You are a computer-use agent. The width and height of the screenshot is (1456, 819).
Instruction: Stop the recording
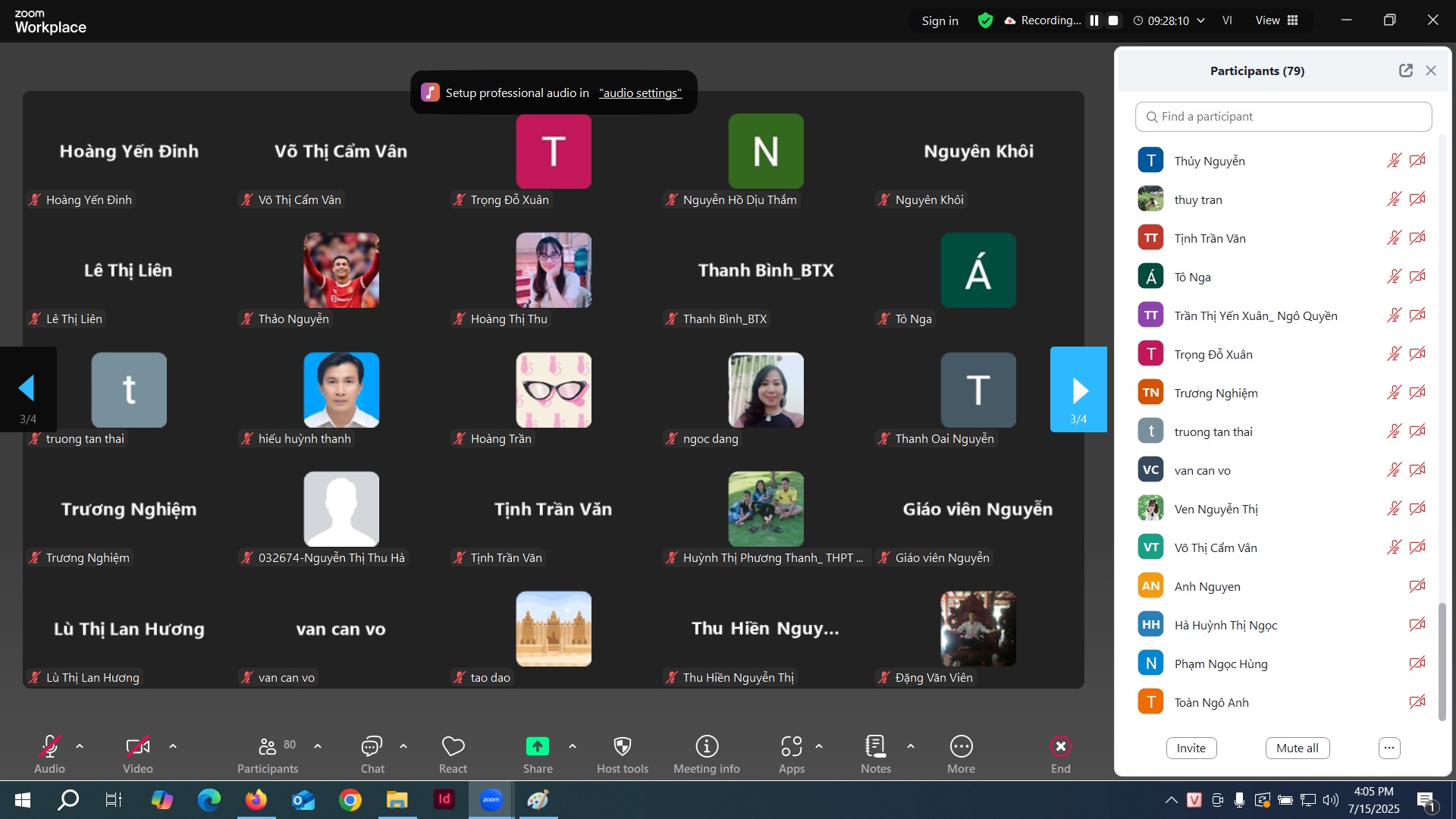point(1113,20)
